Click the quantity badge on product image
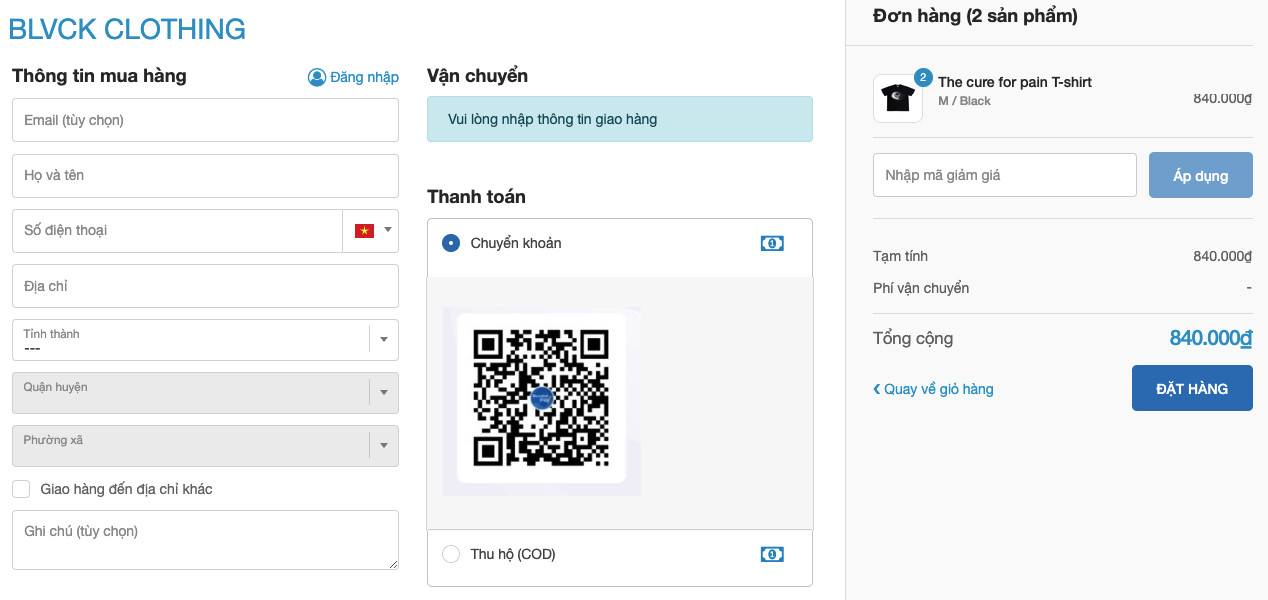The image size is (1268, 600). coord(923,77)
